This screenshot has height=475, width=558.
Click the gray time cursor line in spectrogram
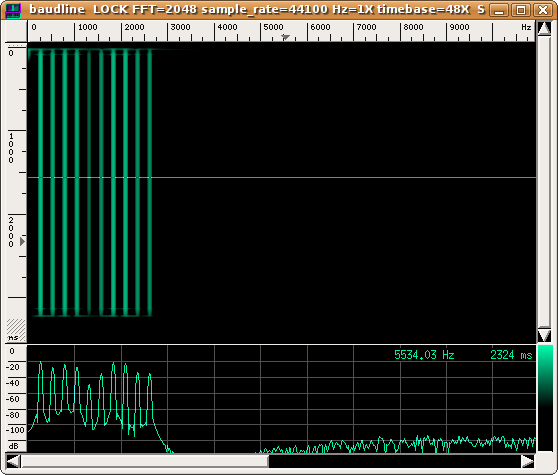[281, 177]
